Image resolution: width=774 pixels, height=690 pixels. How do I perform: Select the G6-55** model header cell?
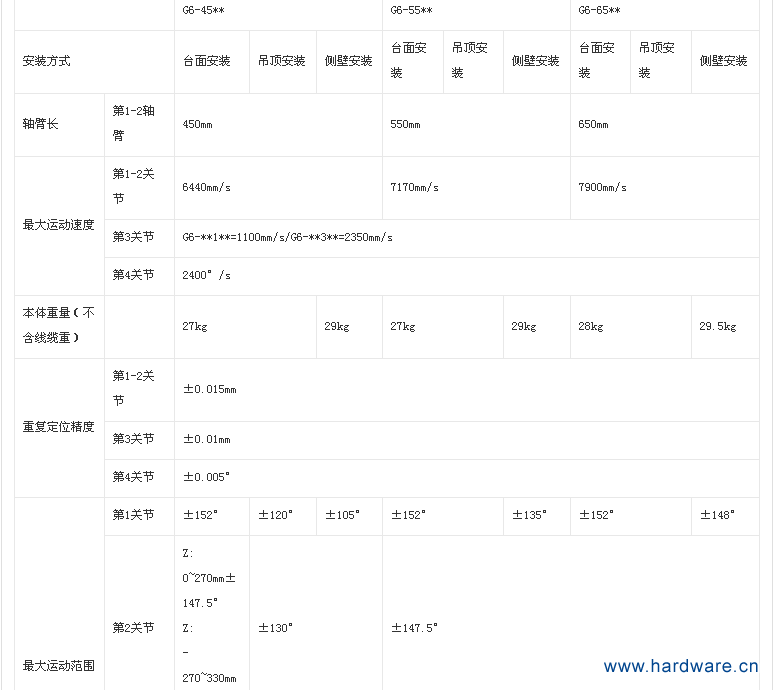point(411,11)
